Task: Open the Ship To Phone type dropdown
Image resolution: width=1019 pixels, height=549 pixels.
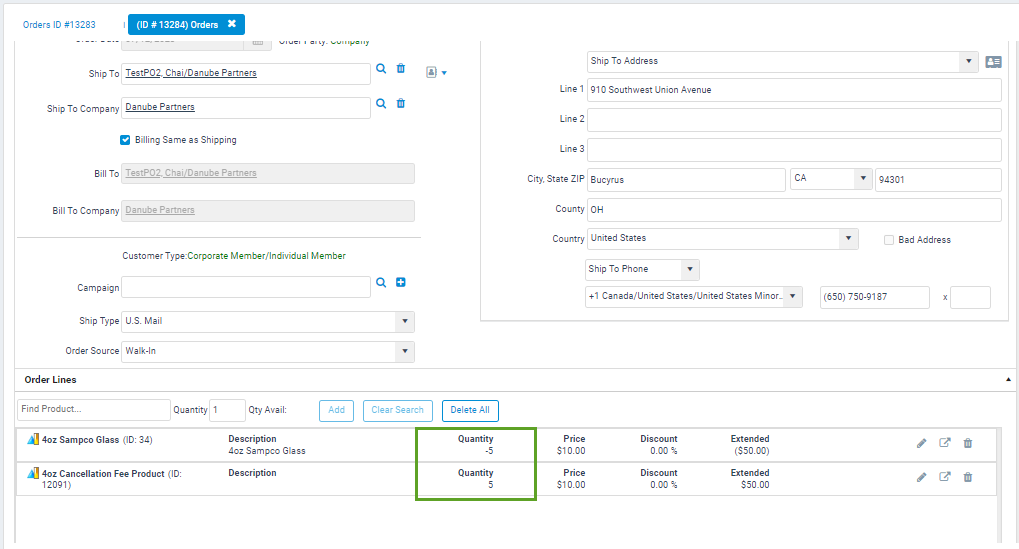Action: click(x=690, y=269)
